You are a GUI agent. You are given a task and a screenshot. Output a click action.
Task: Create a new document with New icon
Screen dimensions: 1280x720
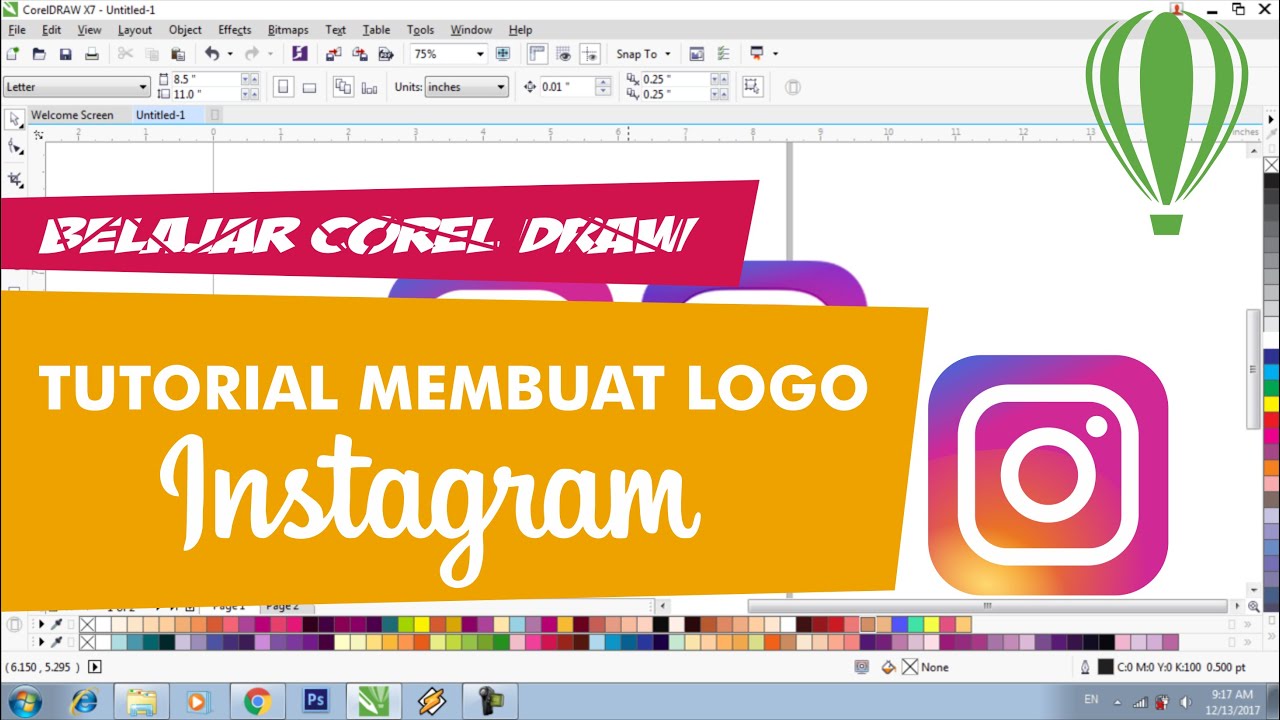tap(14, 54)
